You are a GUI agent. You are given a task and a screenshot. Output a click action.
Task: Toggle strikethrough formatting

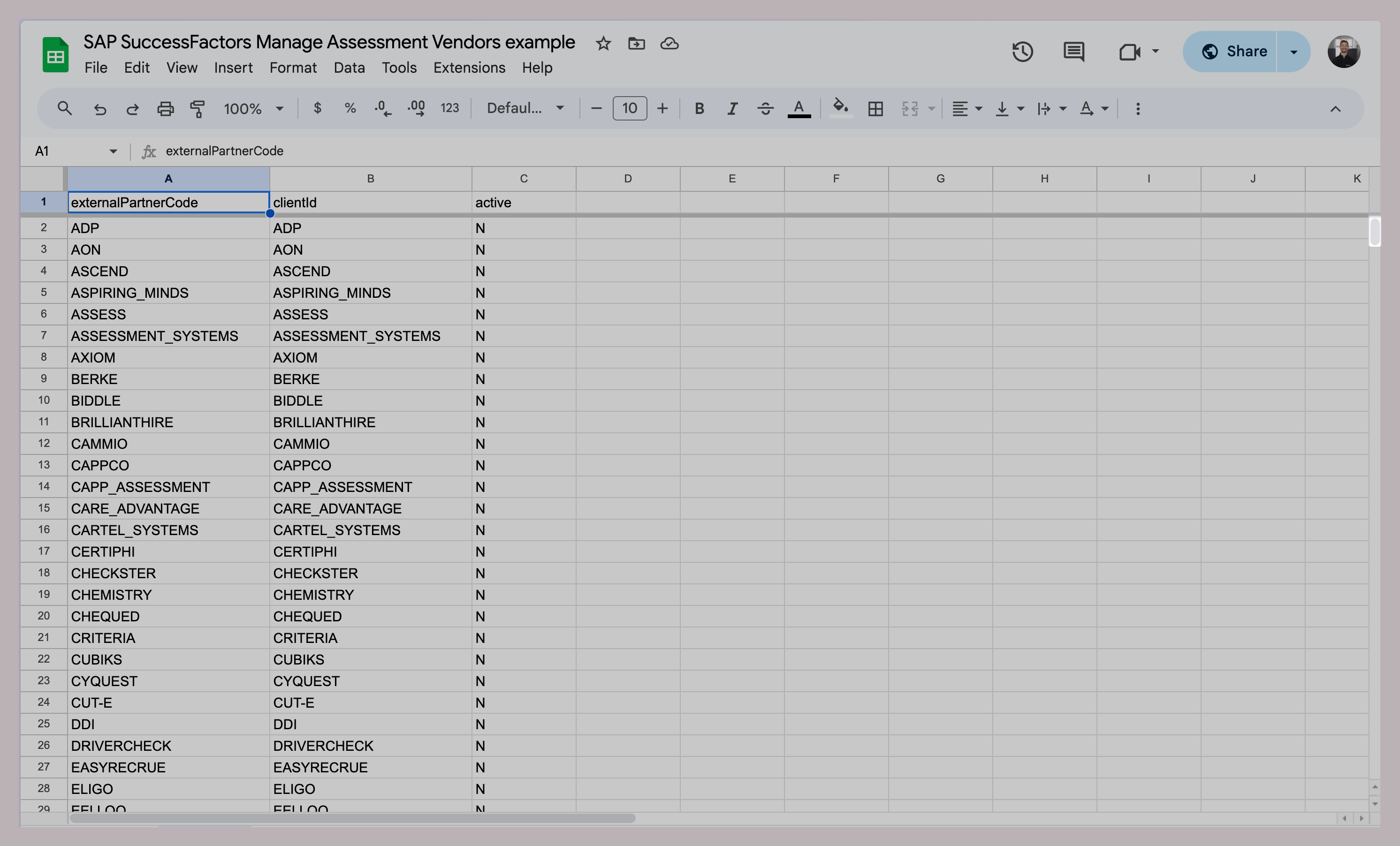coord(765,108)
